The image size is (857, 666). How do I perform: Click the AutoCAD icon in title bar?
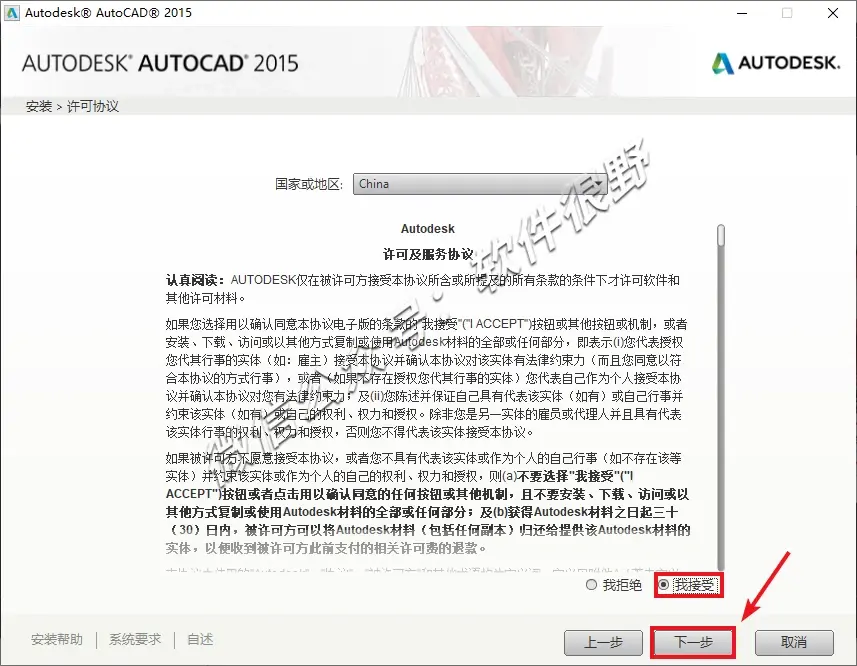[11, 13]
